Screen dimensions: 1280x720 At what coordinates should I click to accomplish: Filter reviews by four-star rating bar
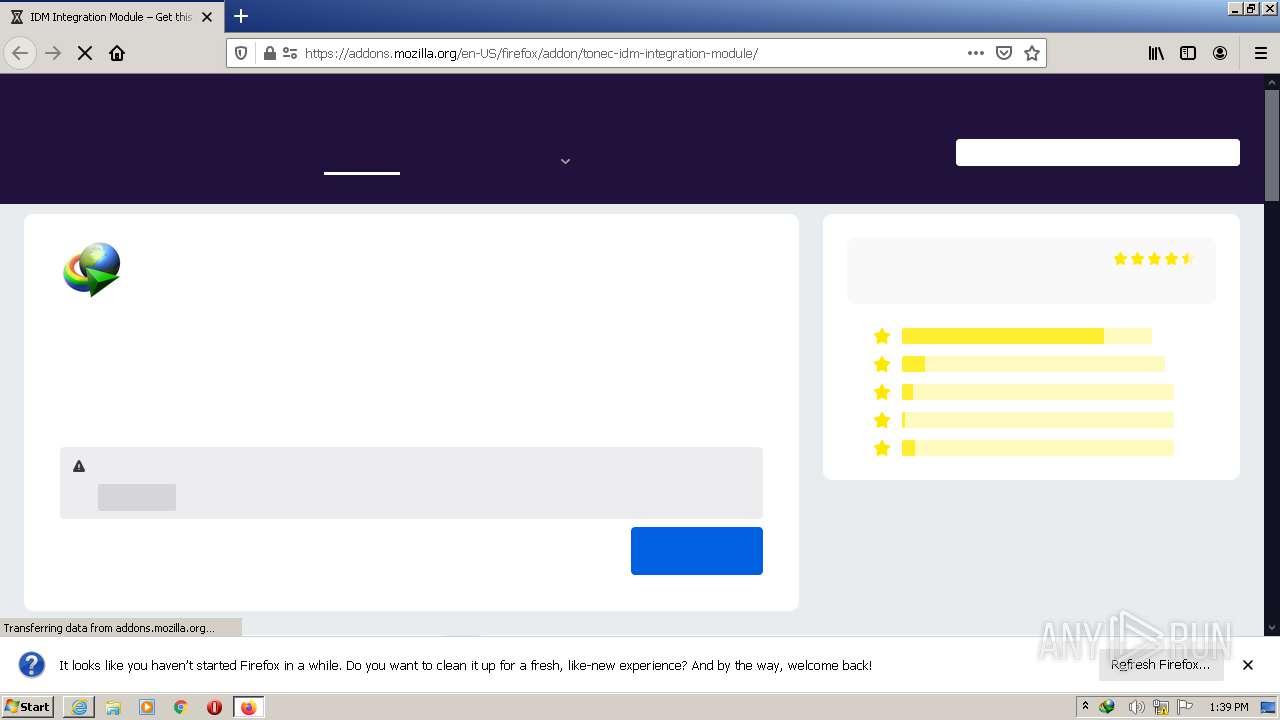1033,364
